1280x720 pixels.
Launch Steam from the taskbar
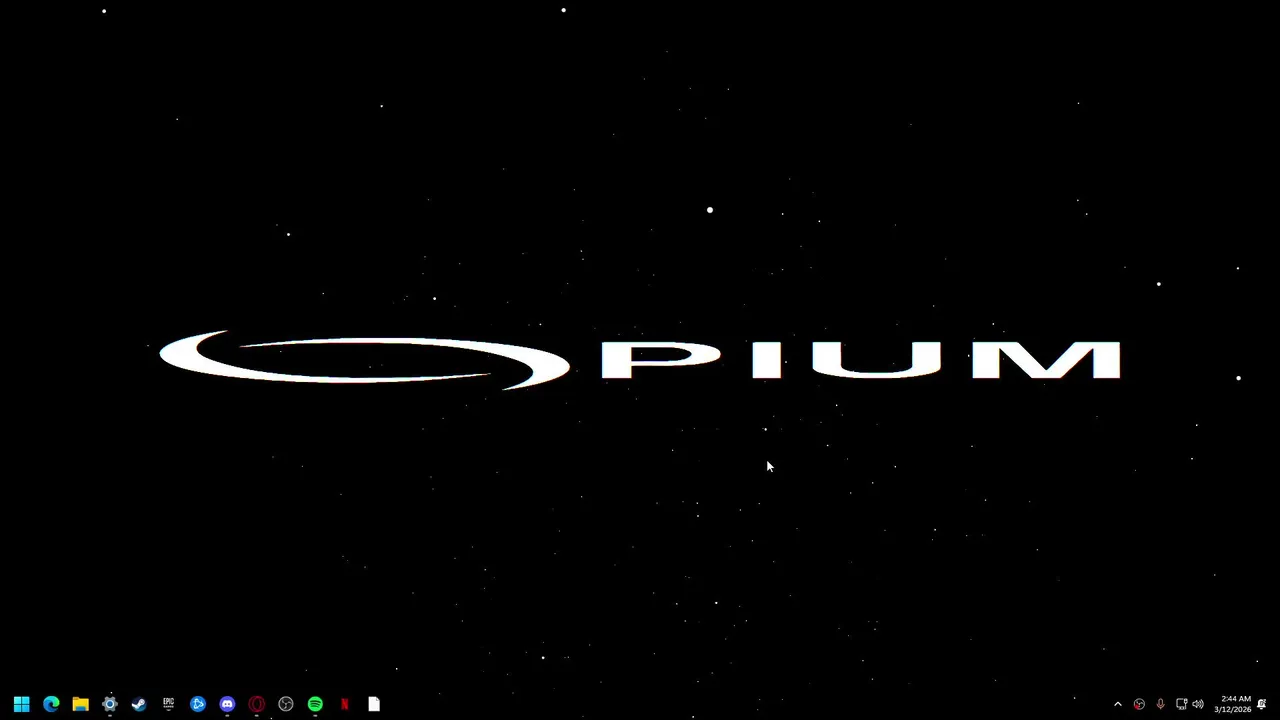(x=139, y=704)
